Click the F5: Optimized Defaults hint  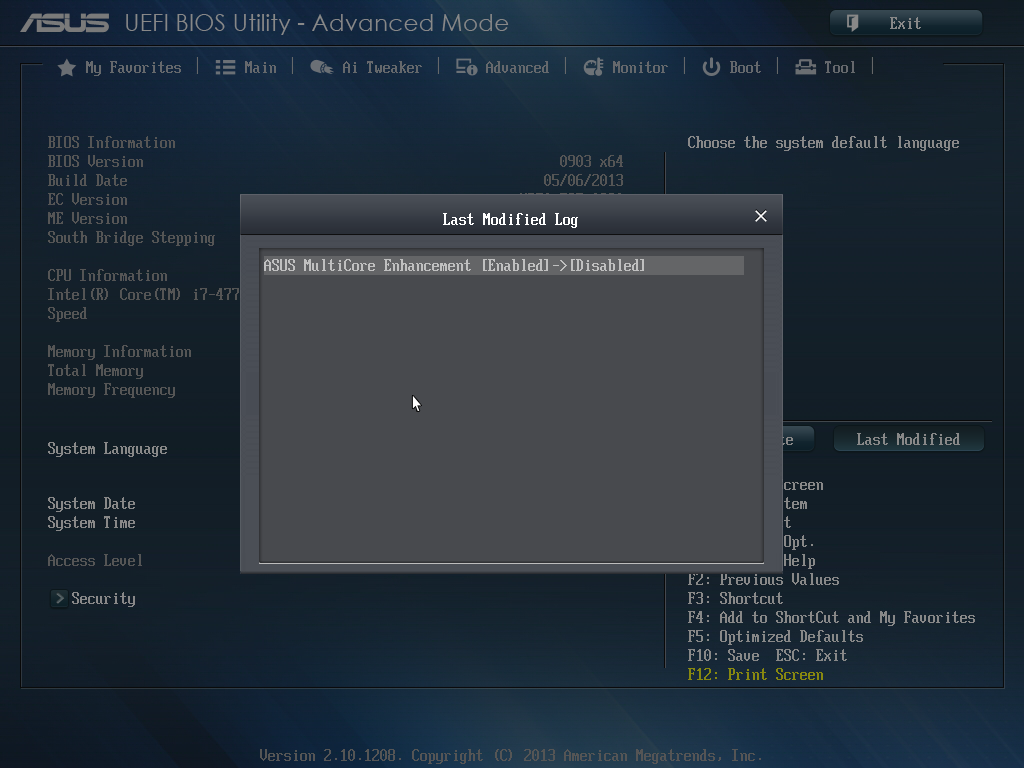(775, 637)
